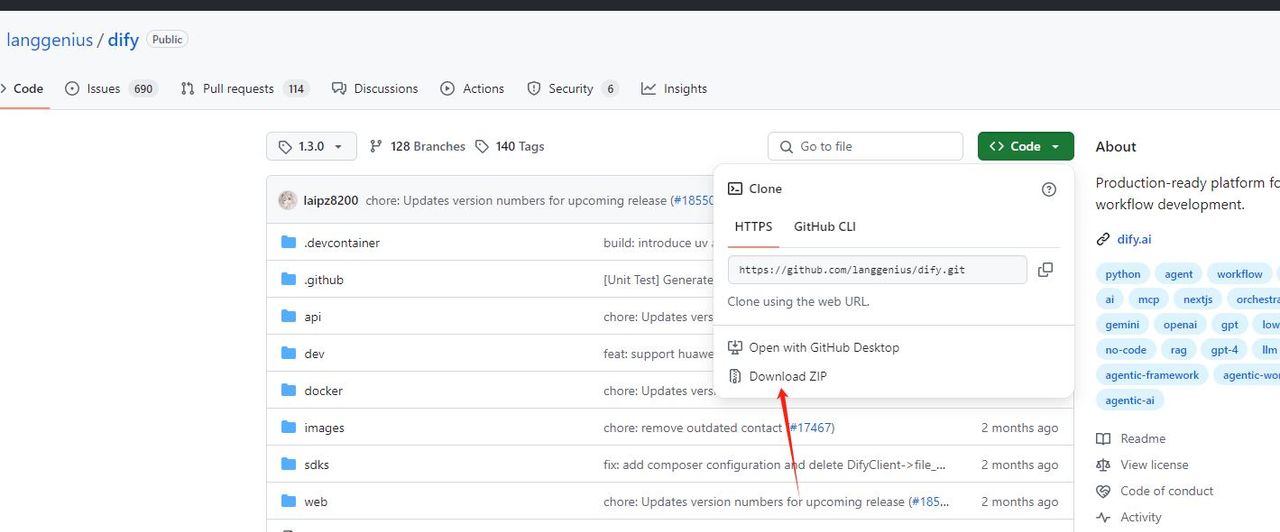View the 128 Branches list

tap(417, 146)
